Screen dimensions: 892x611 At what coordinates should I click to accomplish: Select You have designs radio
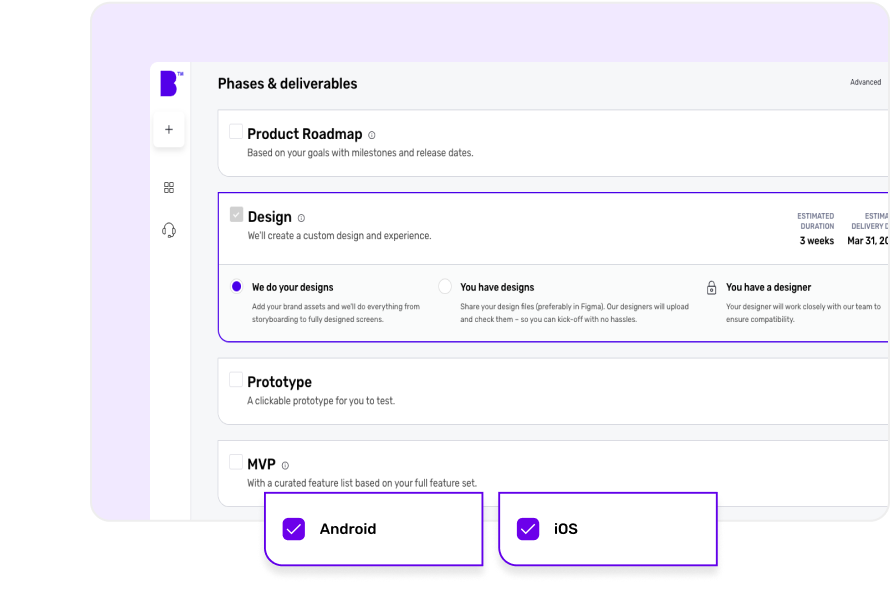pyautogui.click(x=445, y=286)
